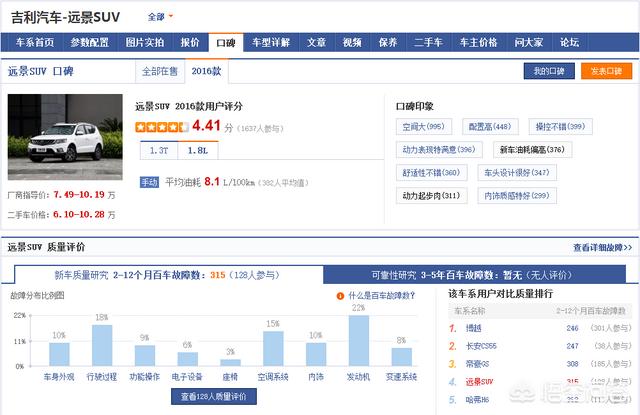Open 论坛 tab
Screen dimensions: 640x415
point(569,42)
